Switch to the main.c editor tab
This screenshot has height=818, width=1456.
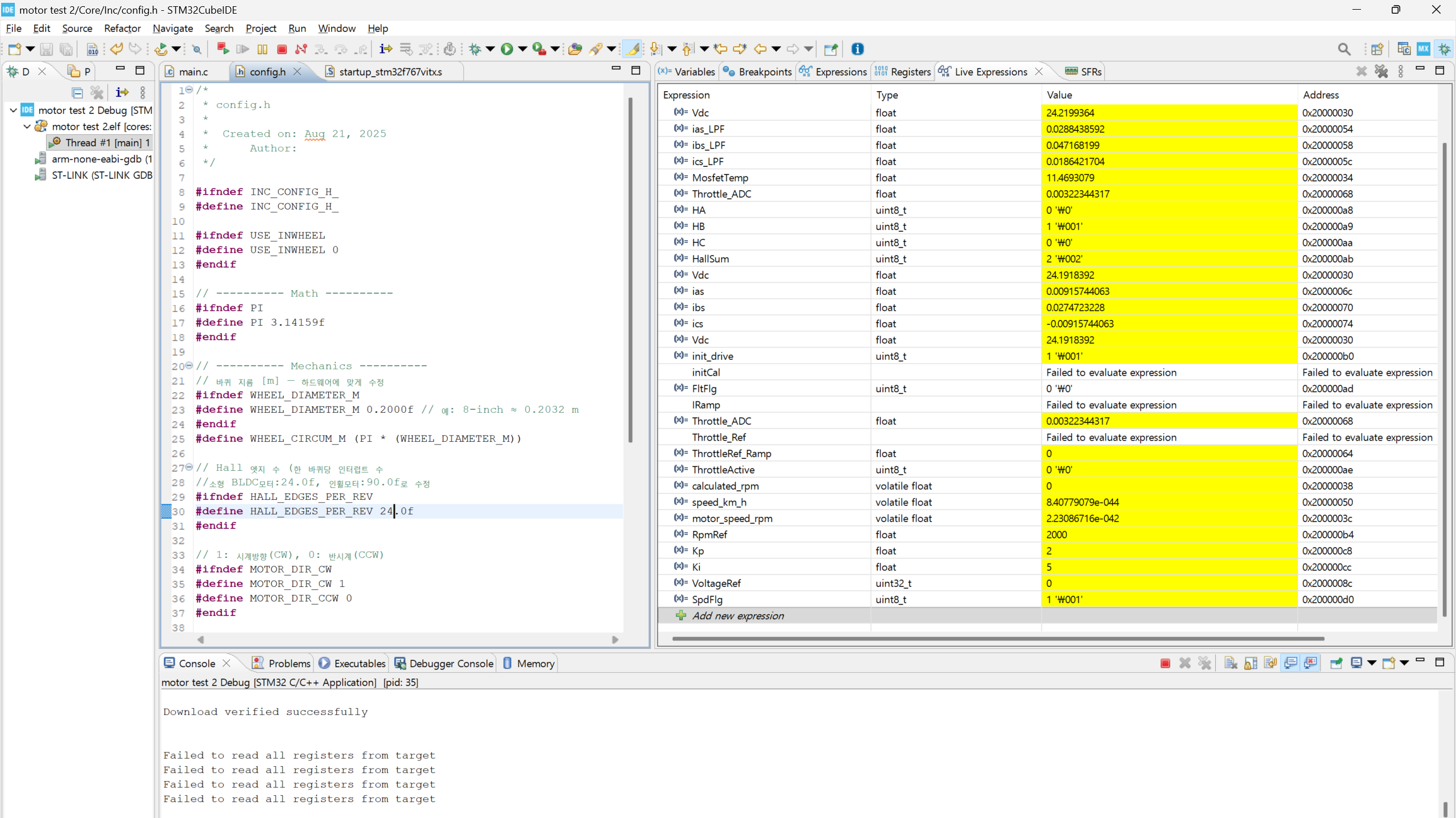[193, 72]
